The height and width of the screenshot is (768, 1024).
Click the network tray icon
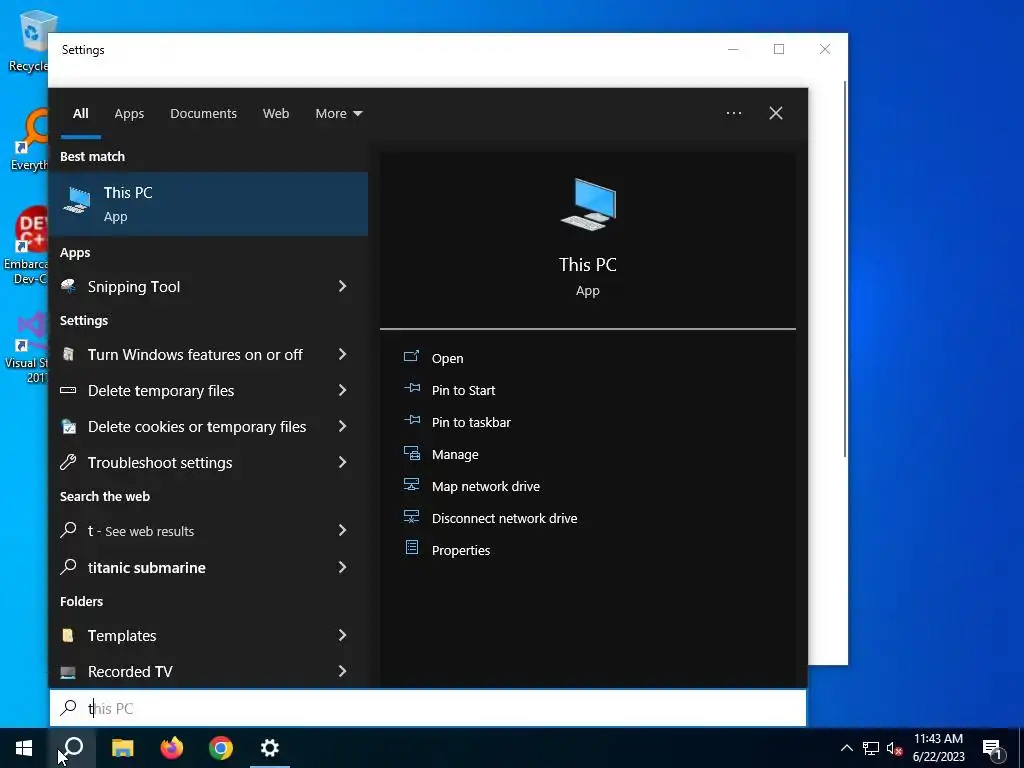(871, 748)
